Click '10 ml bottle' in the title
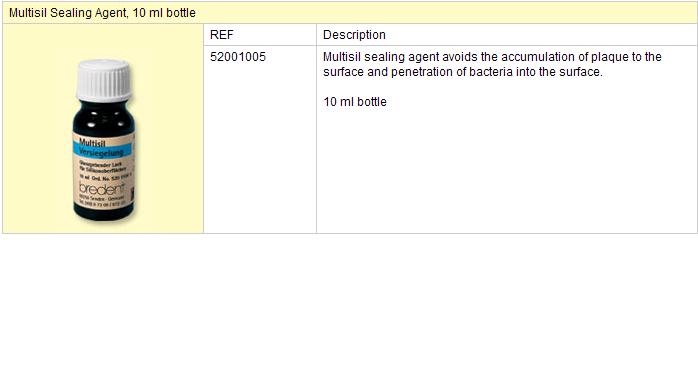The width and height of the screenshot is (698, 391). coord(164,12)
